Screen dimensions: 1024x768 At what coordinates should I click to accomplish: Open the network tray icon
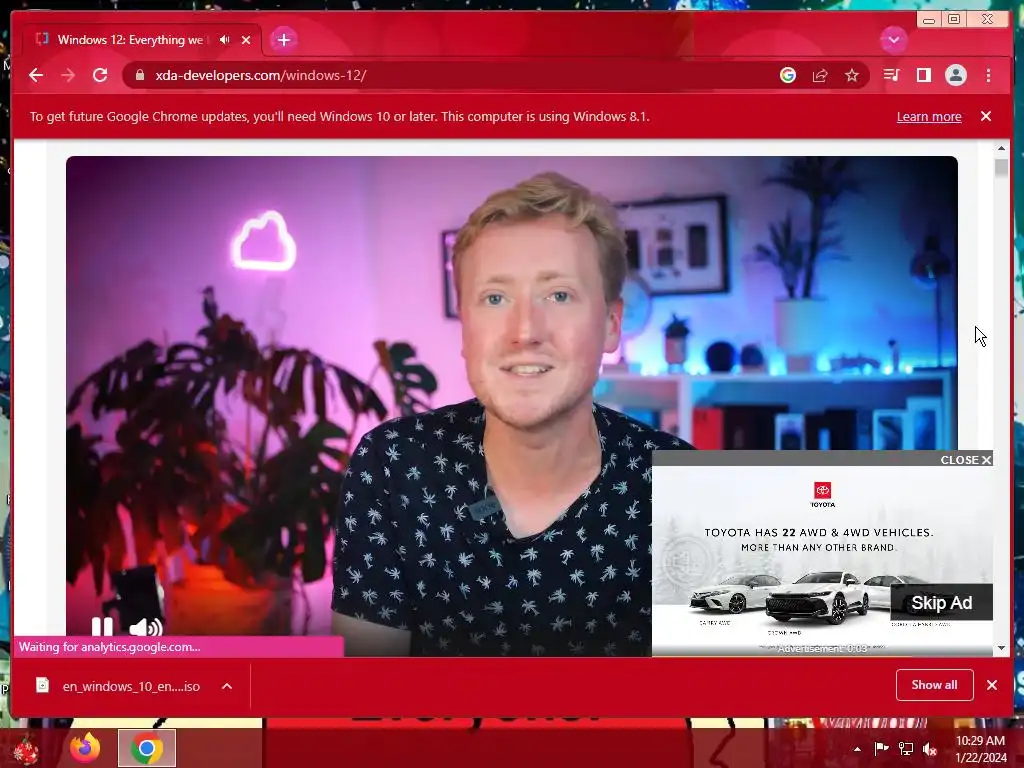pyautogui.click(x=906, y=749)
